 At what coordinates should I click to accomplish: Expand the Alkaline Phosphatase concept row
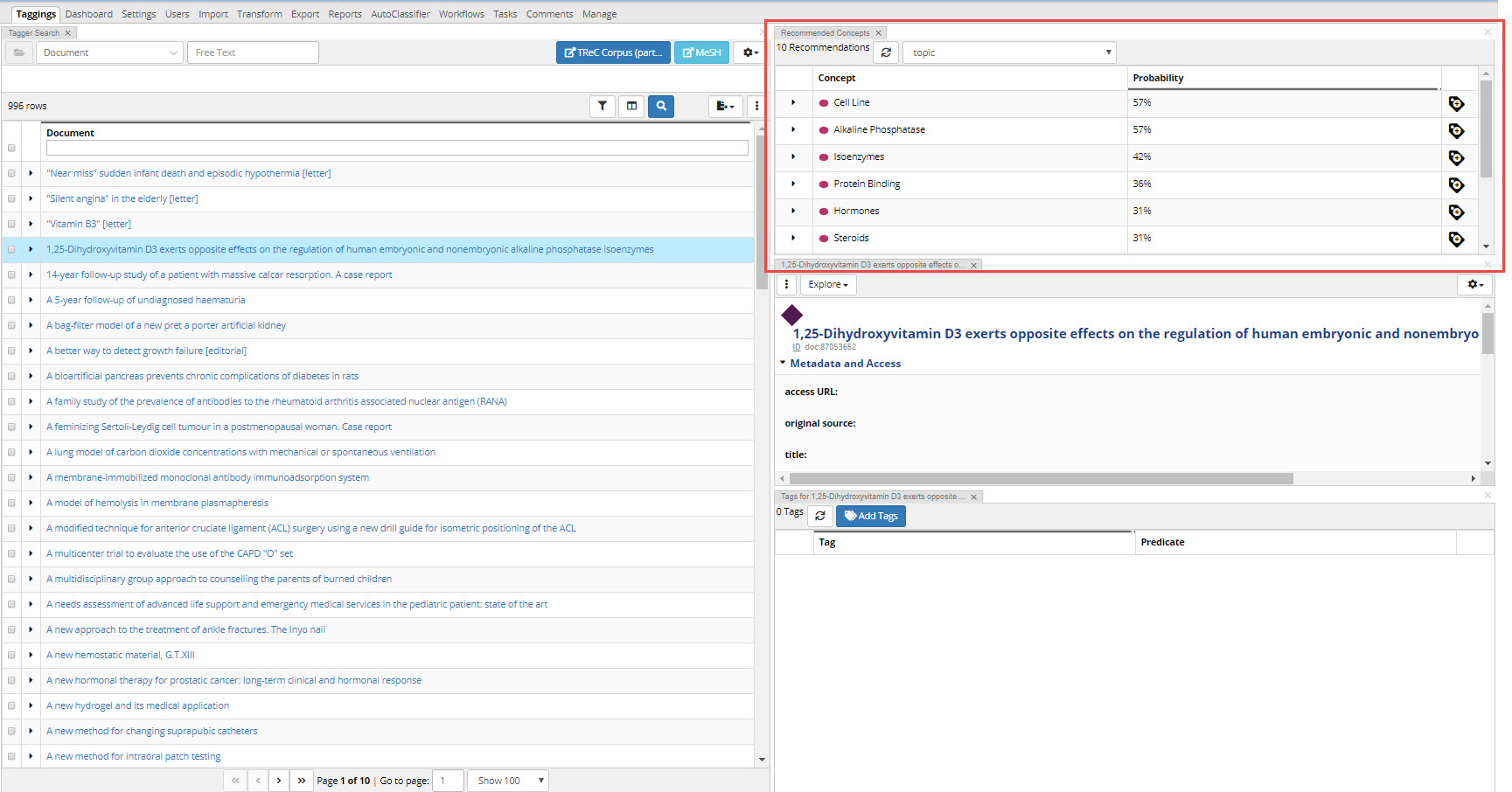tap(793, 129)
